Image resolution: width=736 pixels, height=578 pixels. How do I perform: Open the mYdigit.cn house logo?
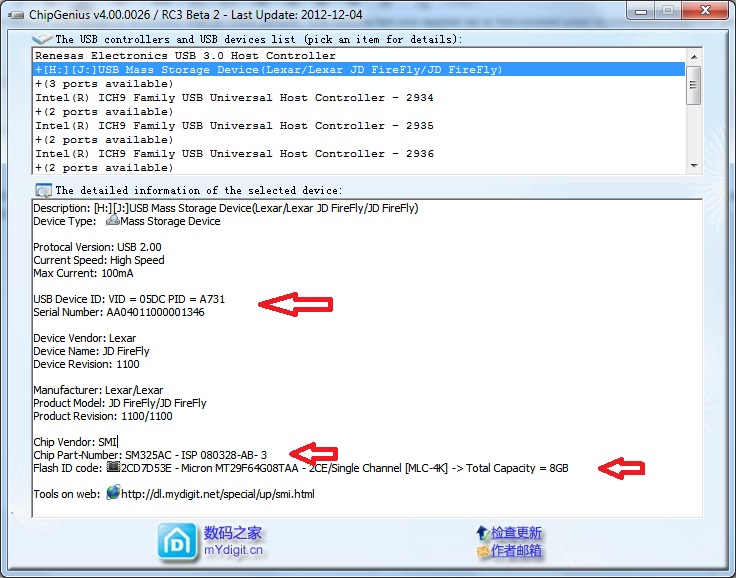click(x=177, y=542)
